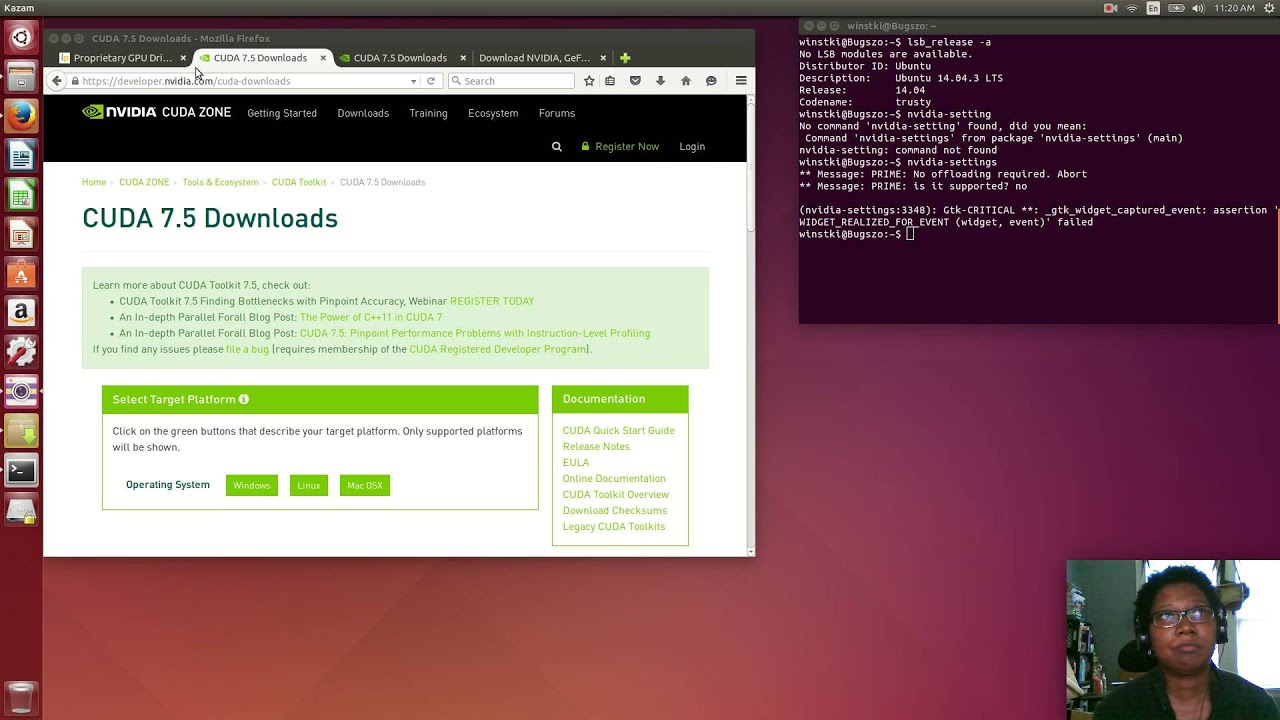Expand the URL bar history dropdown
Image resolution: width=1280 pixels, height=720 pixels.
[x=413, y=81]
